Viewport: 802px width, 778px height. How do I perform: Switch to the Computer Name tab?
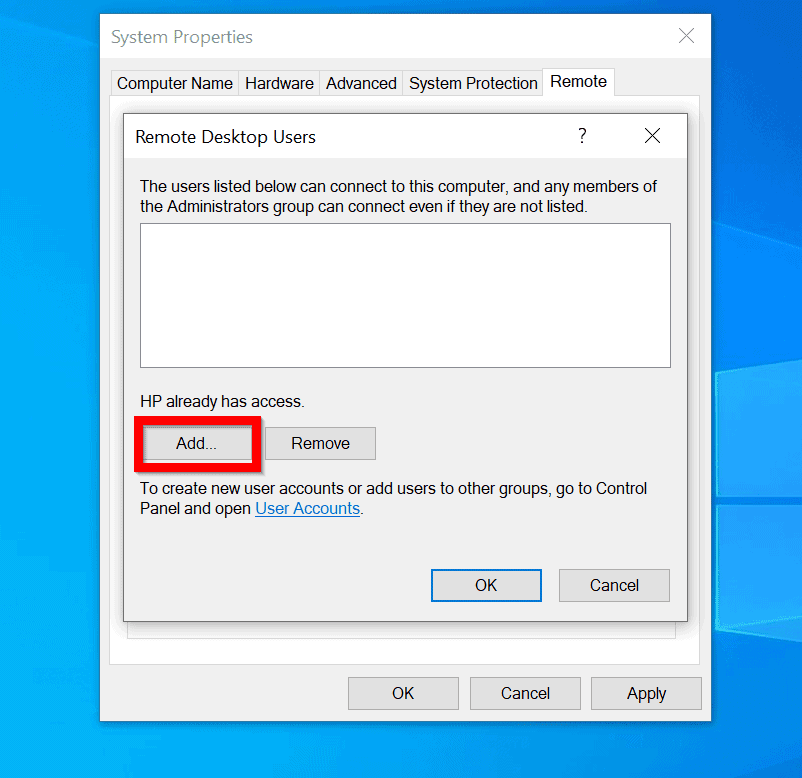click(174, 83)
